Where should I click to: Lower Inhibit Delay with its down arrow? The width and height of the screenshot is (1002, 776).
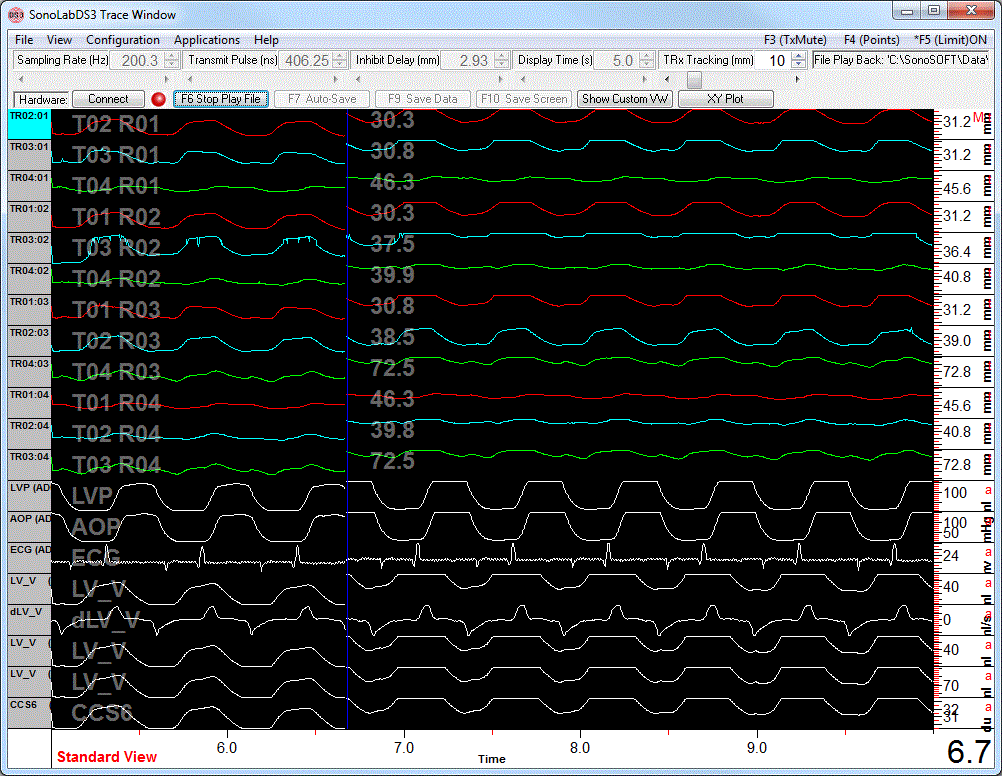point(502,65)
